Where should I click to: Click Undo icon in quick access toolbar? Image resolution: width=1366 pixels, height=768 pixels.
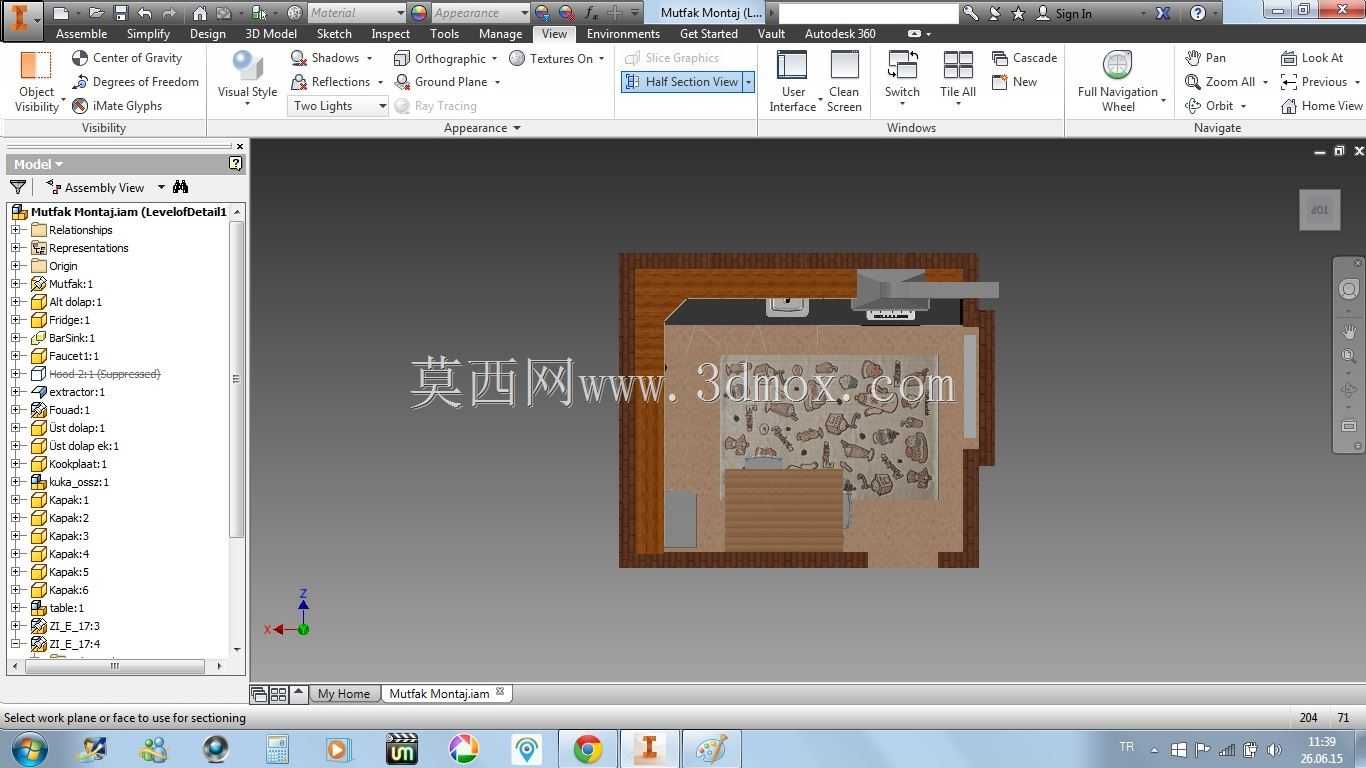click(145, 13)
